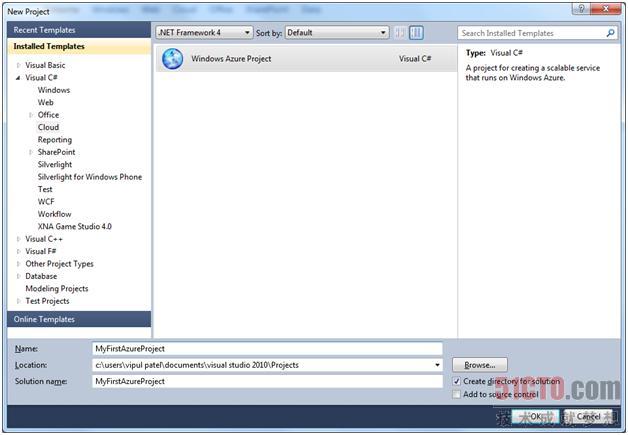The width and height of the screenshot is (628, 435).
Task: Select the Installed Templates section
Action: pyautogui.click(x=79, y=46)
